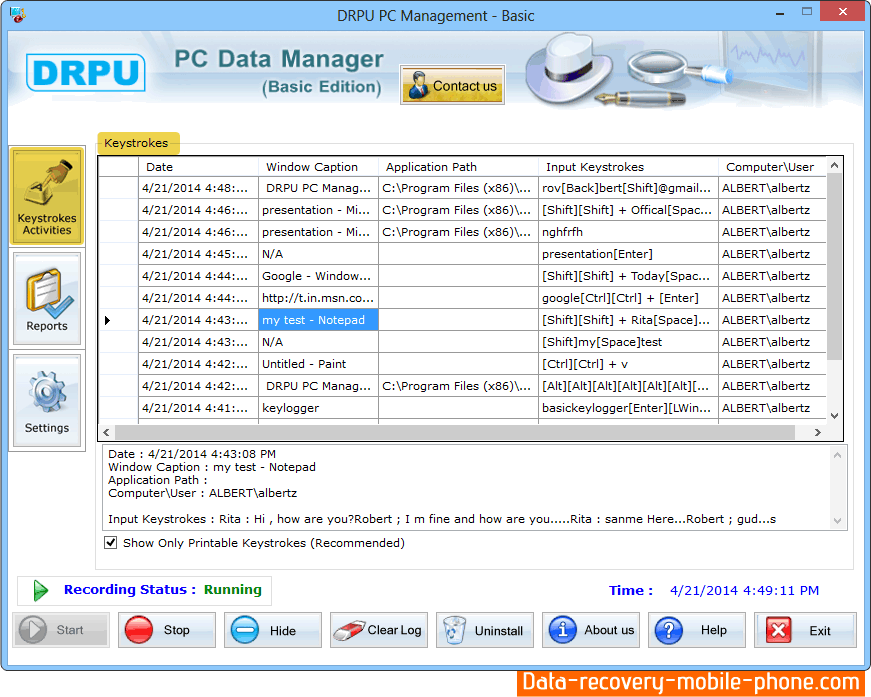Clear Log using the eraser button

point(379,630)
